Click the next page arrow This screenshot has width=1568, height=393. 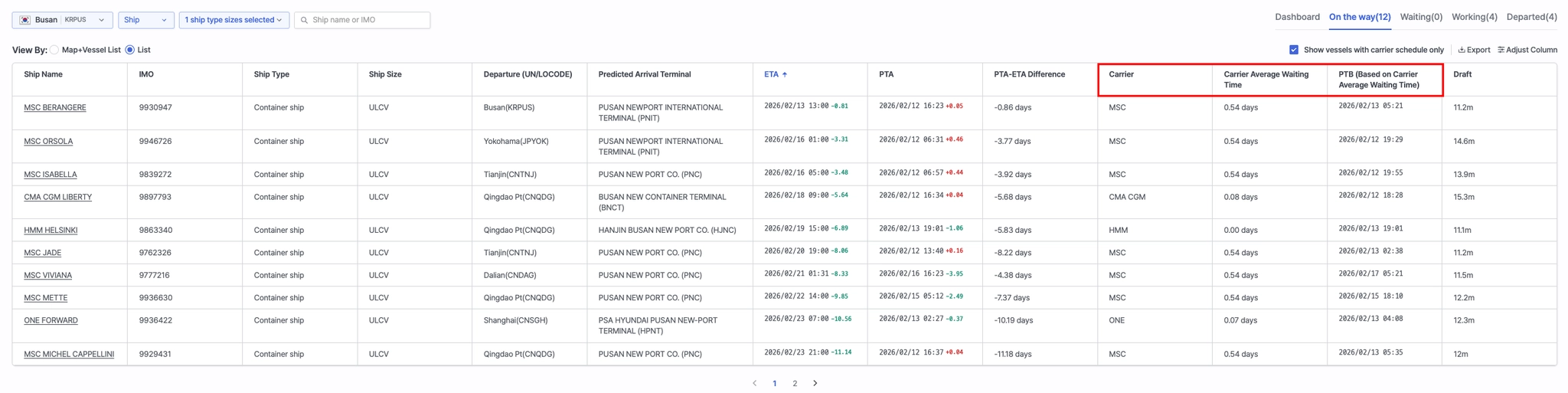coord(815,383)
